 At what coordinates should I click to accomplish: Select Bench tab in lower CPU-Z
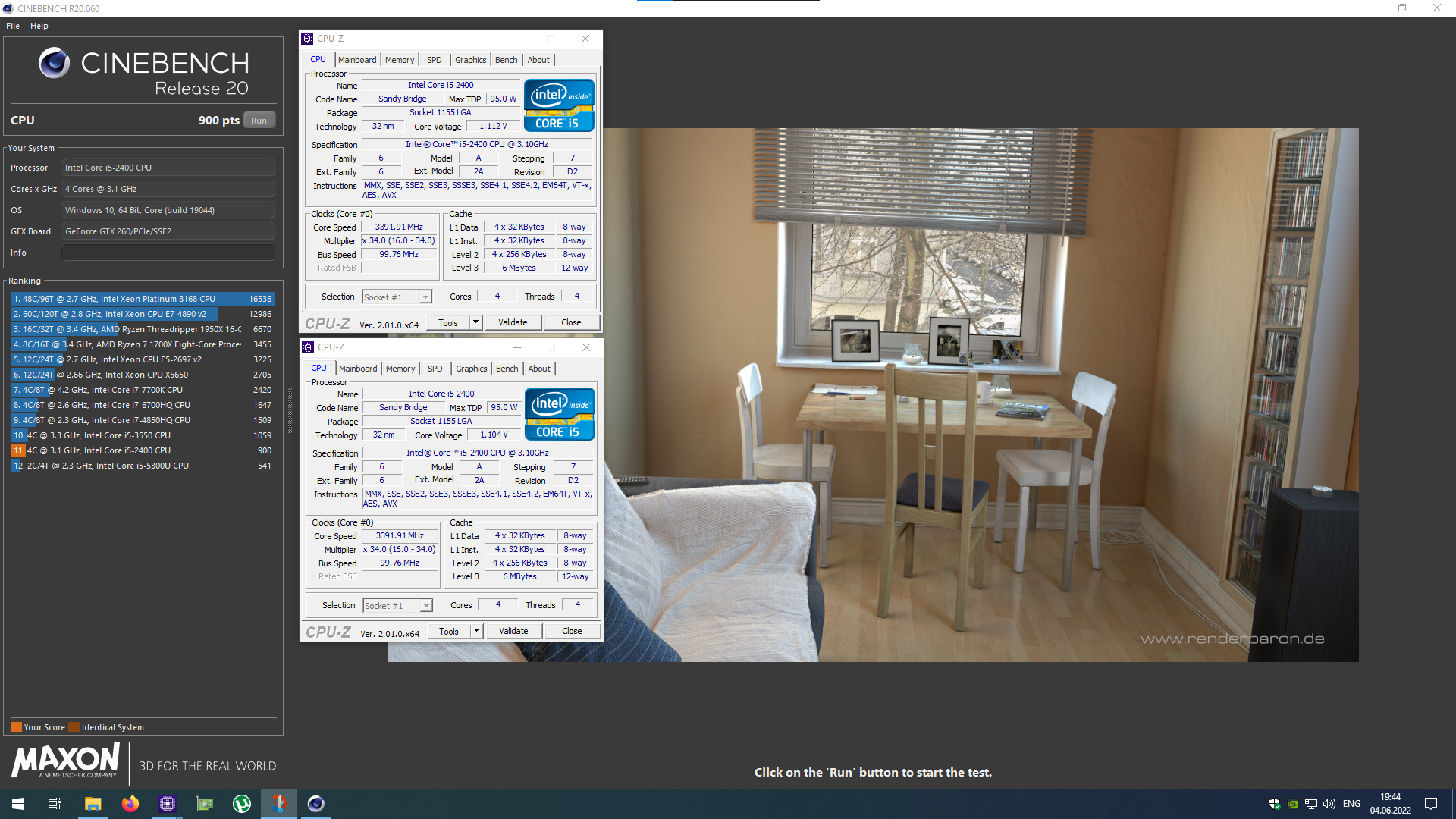click(x=507, y=369)
